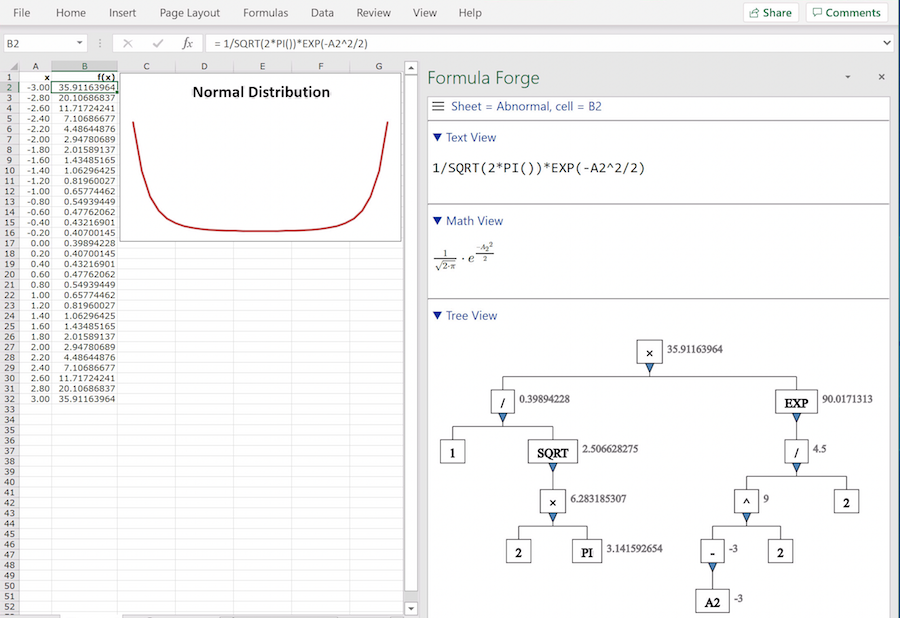Confirm formula entry with checkmark icon
The width and height of the screenshot is (900, 618).
(x=158, y=43)
